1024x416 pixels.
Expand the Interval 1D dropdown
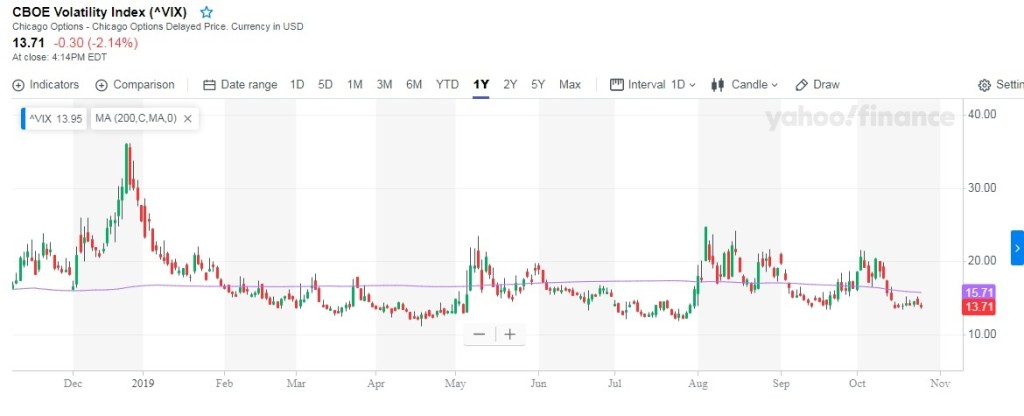click(653, 85)
